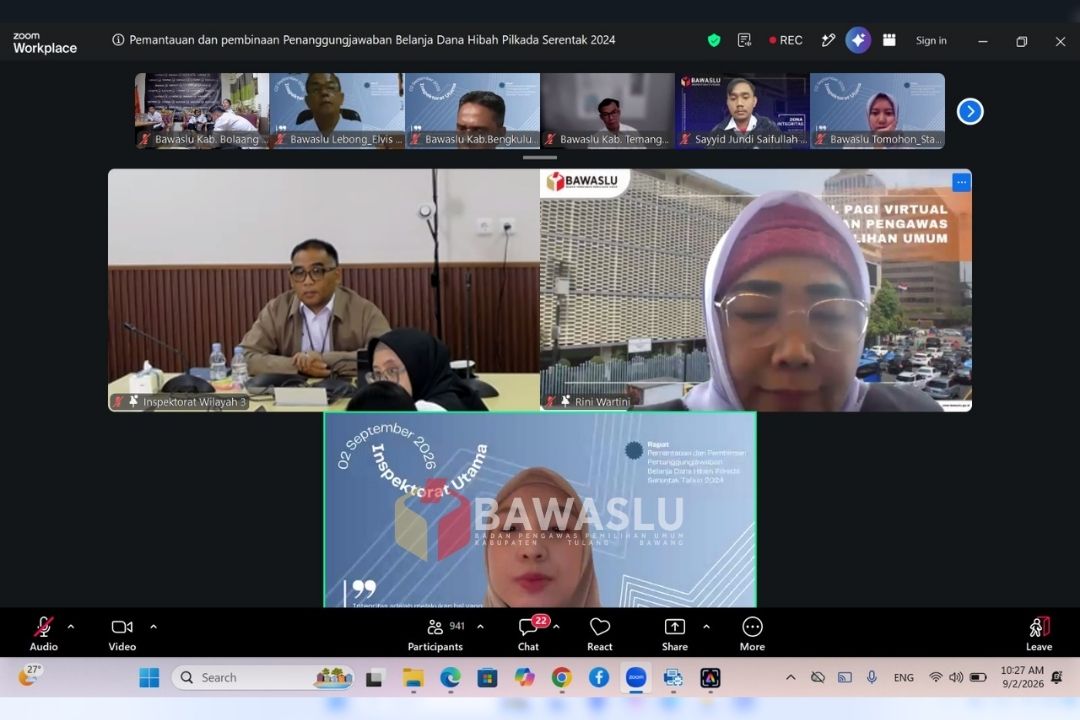This screenshot has width=1080, height=720.
Task: Open the Windows Start menu
Action: (x=149, y=678)
